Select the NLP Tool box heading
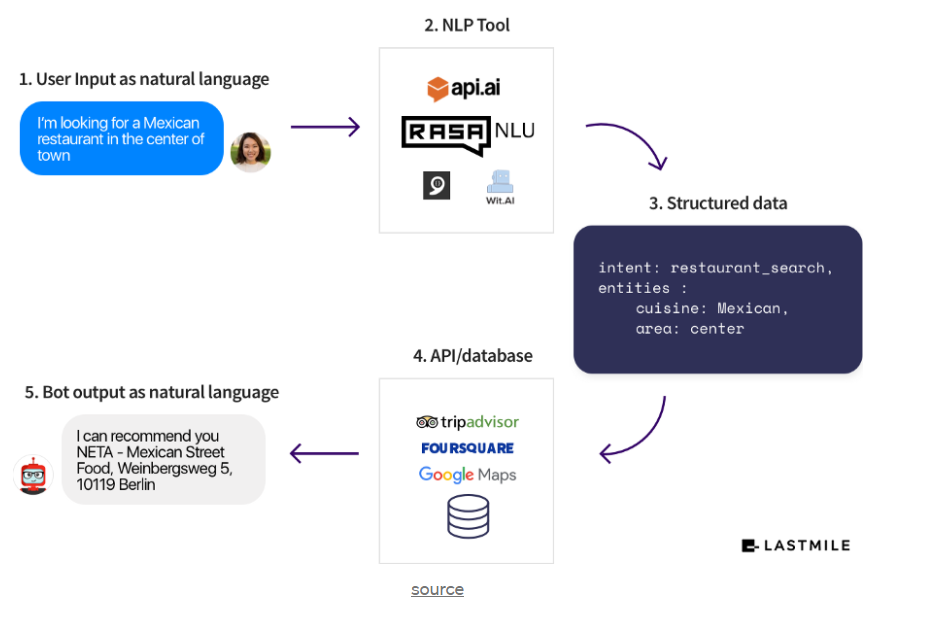This screenshot has width=931, height=621. coord(466,25)
